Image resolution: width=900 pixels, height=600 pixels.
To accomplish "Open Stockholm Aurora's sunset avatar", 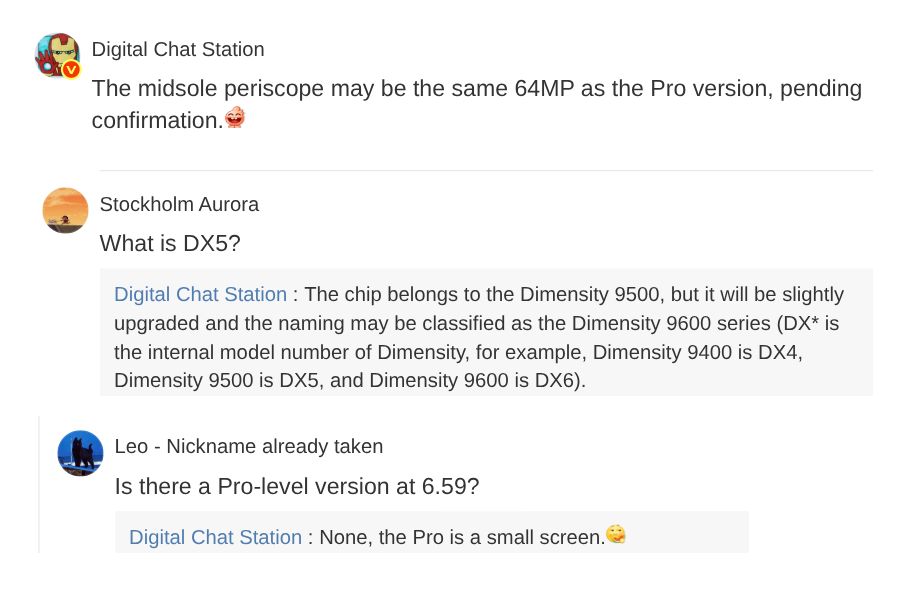I will pyautogui.click(x=65, y=210).
